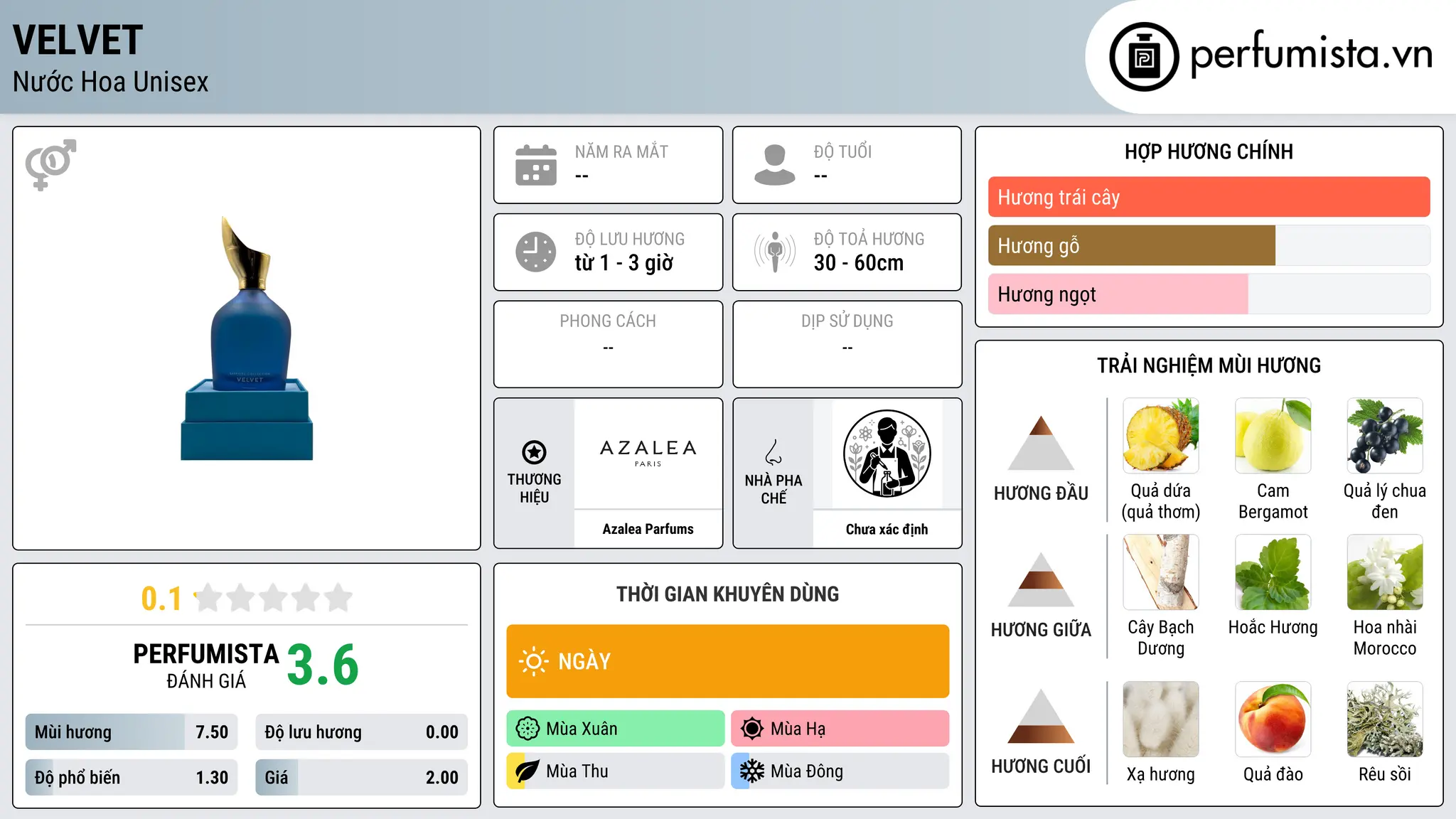1456x819 pixels.
Task: Click the snowflake icon next to Mùa Đông
Action: [x=751, y=771]
